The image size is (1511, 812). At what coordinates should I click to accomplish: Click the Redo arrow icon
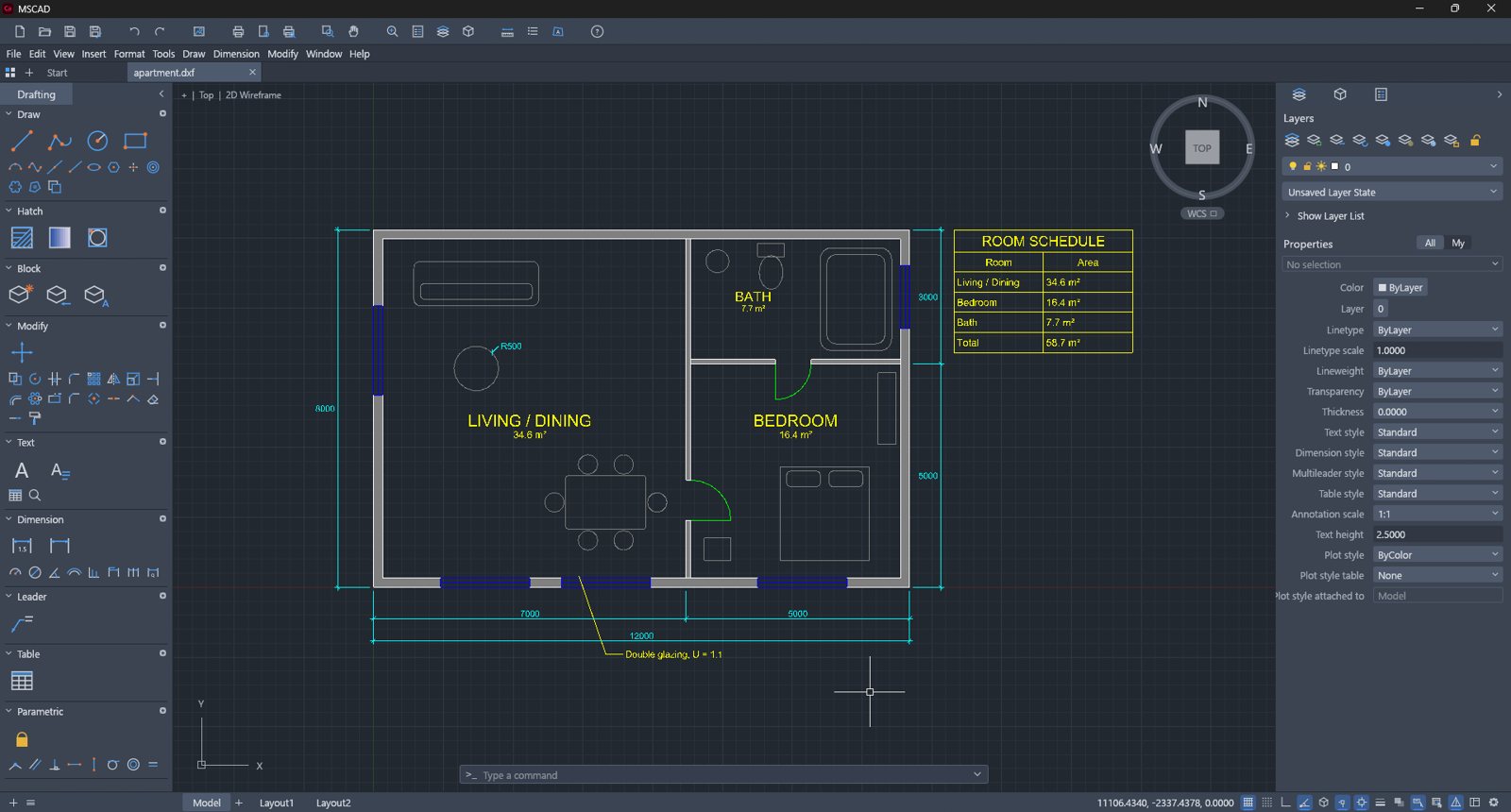pos(160,31)
